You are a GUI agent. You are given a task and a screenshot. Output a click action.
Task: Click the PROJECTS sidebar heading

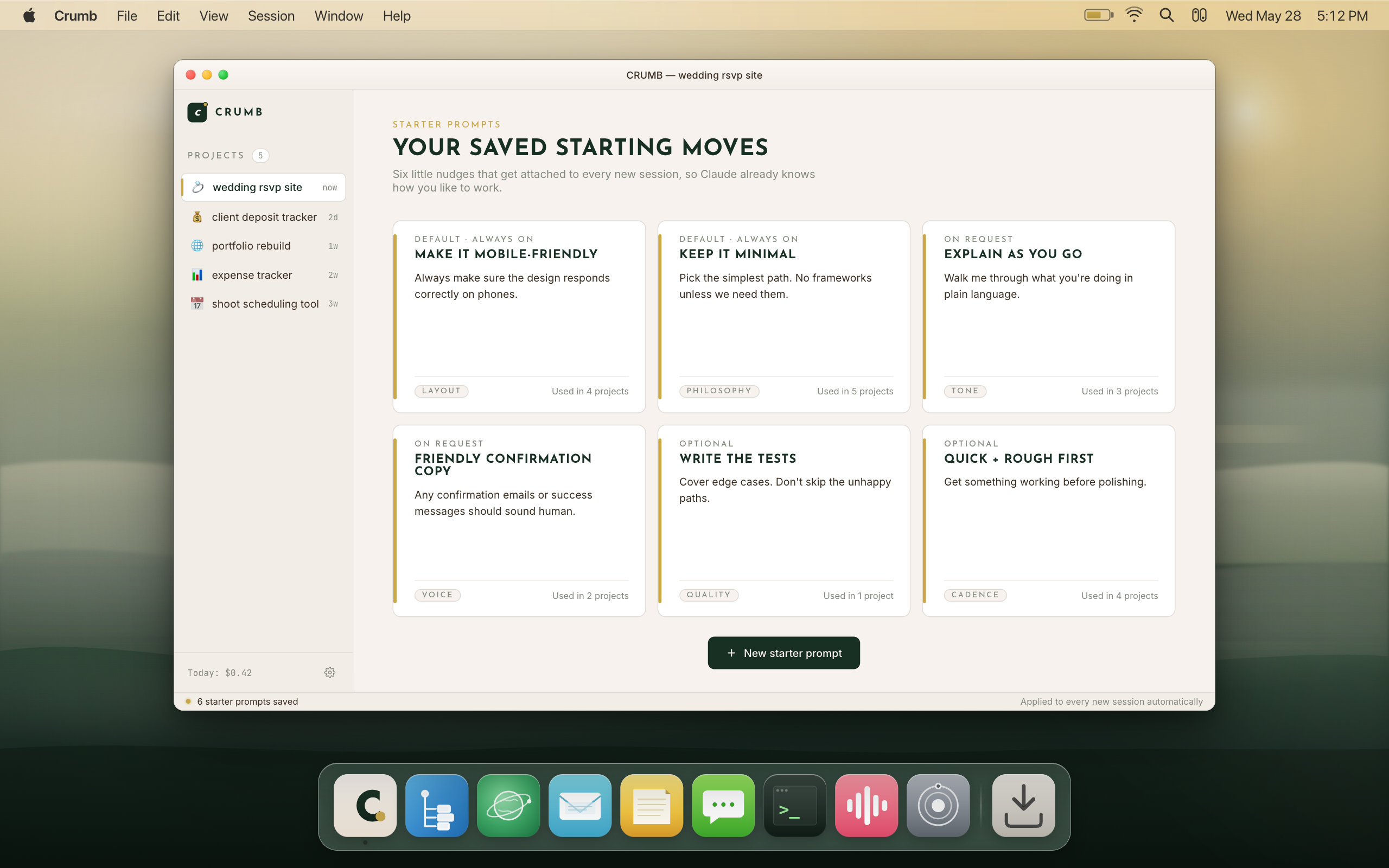click(216, 155)
